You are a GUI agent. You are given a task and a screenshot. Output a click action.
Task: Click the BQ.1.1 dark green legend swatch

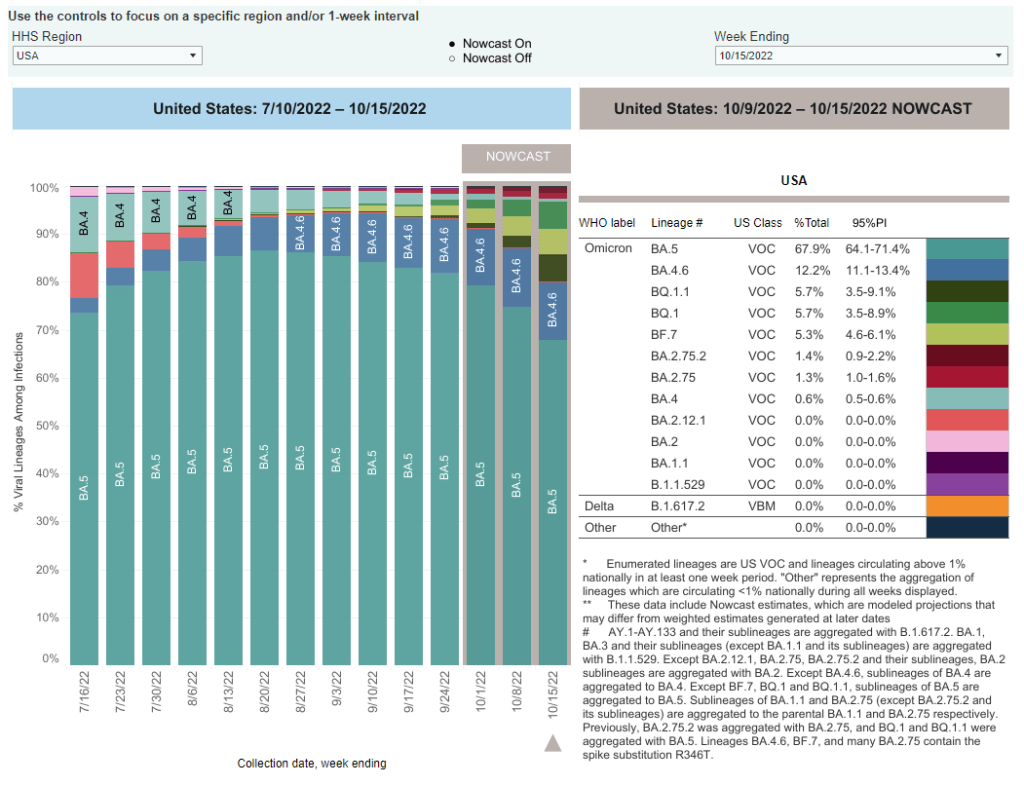click(967, 291)
